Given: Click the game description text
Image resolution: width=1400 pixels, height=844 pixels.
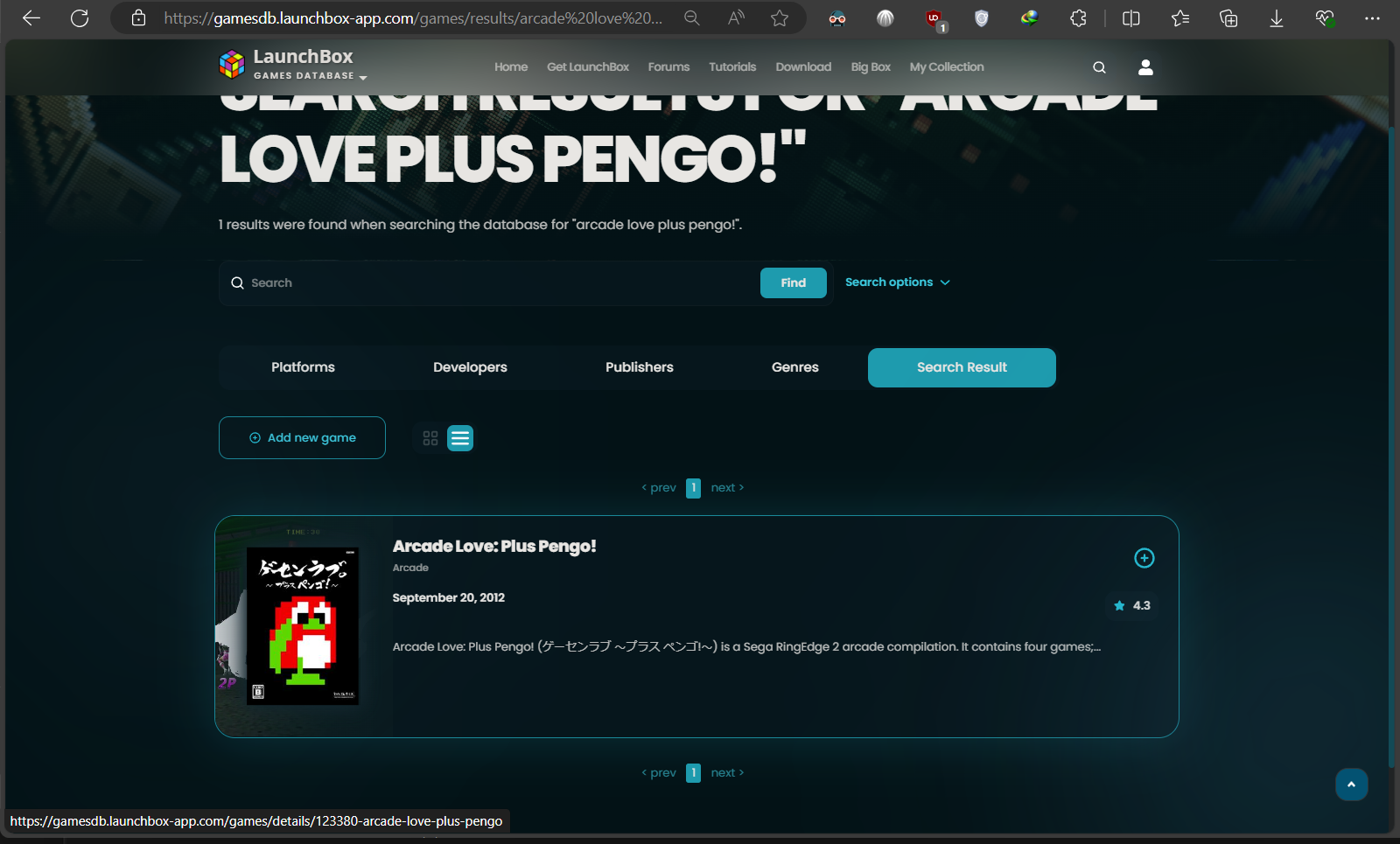Looking at the screenshot, I should [x=746, y=647].
